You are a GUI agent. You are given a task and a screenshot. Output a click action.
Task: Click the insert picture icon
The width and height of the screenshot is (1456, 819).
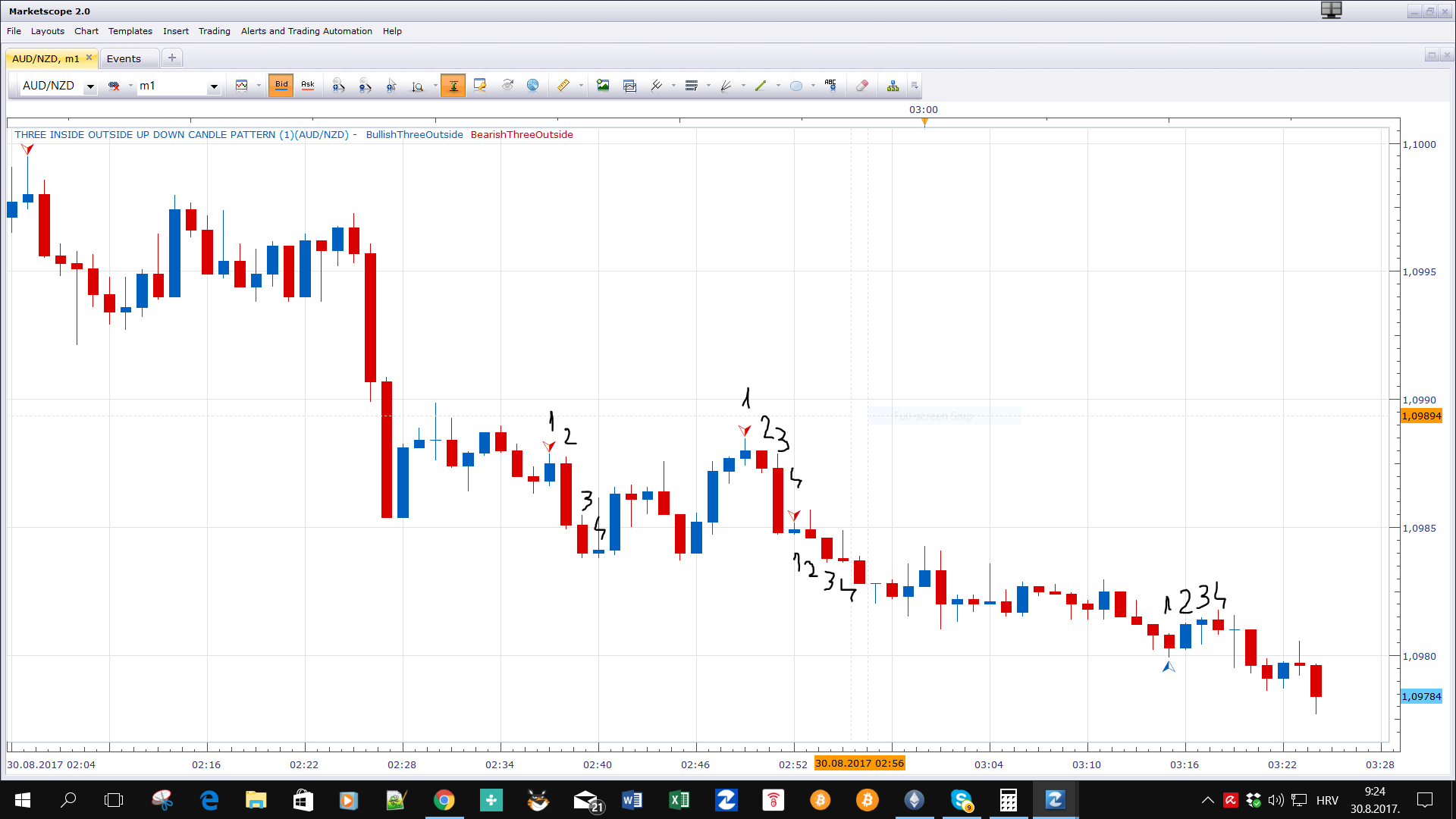point(603,86)
